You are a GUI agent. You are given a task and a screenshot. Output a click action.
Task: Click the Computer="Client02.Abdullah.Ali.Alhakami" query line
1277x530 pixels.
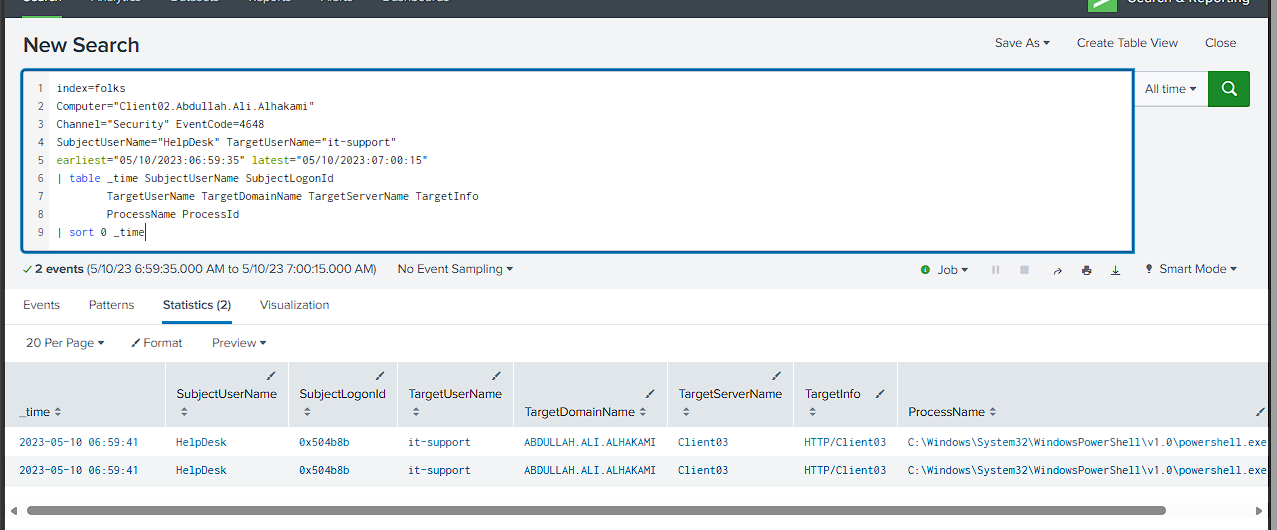[x=185, y=106]
